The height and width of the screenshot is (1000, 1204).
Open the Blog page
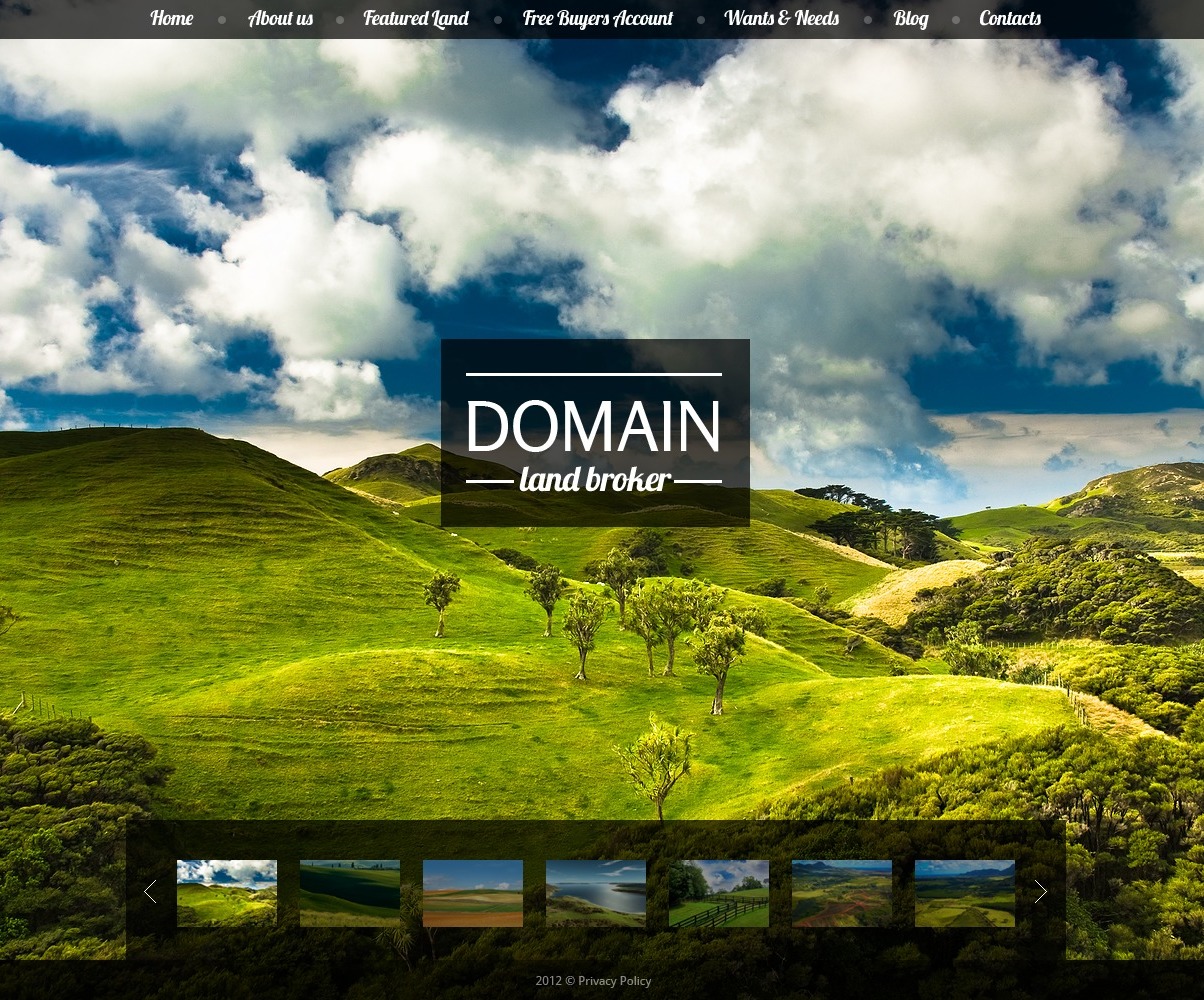910,18
